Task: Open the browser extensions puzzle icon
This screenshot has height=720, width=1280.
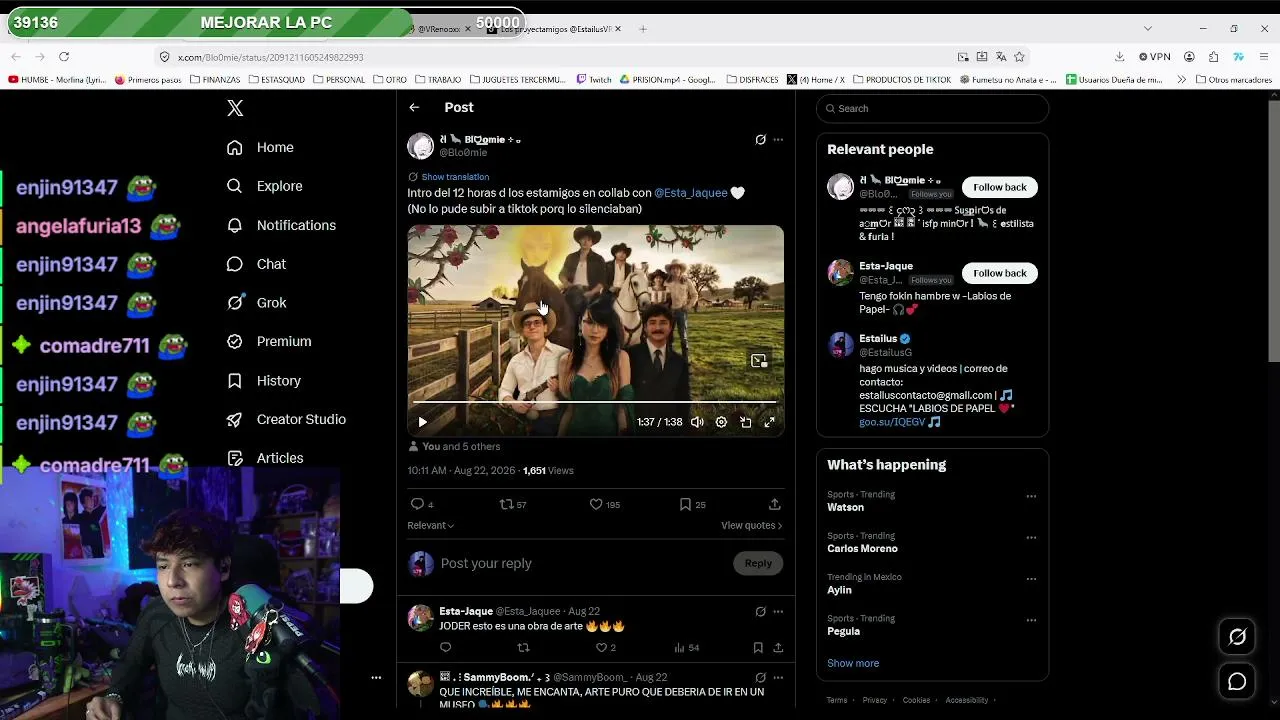Action: pyautogui.click(x=1213, y=57)
